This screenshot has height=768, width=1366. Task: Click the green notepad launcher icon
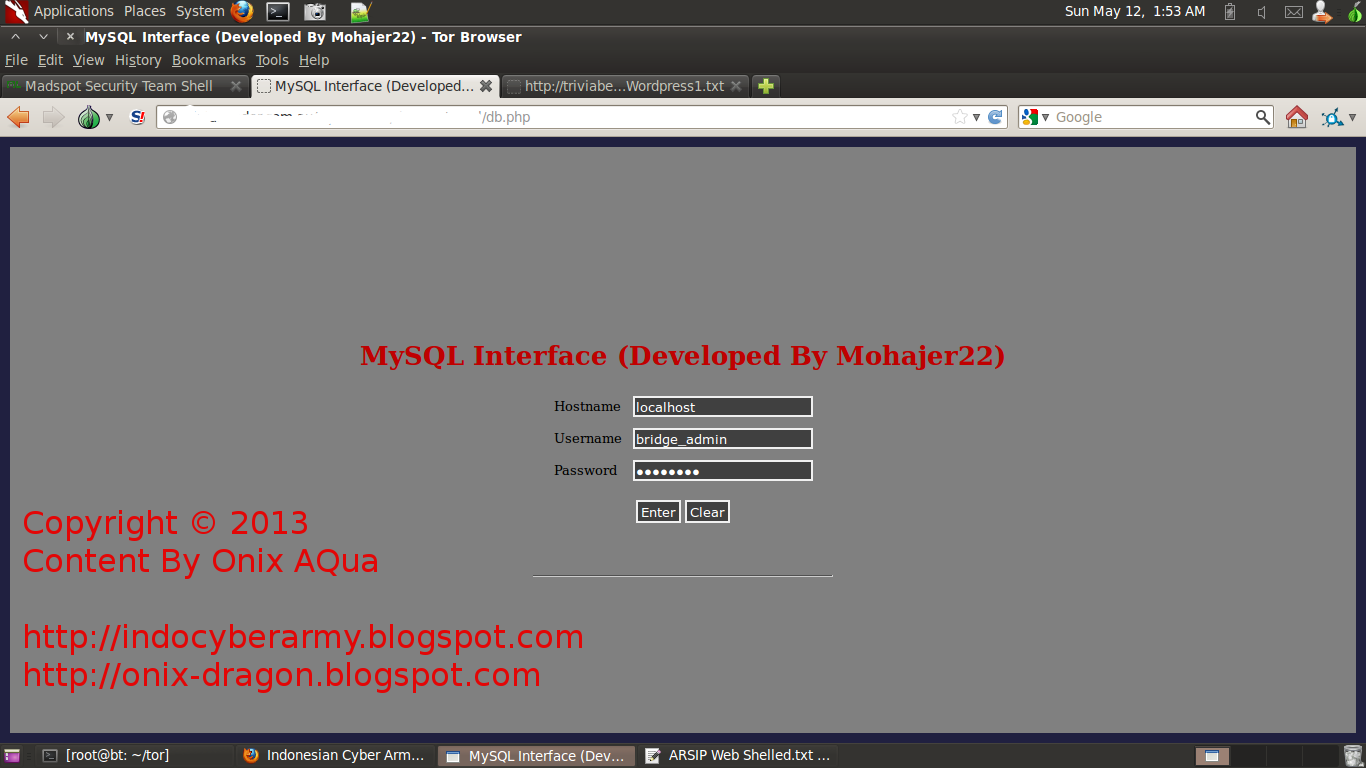pyautogui.click(x=361, y=12)
